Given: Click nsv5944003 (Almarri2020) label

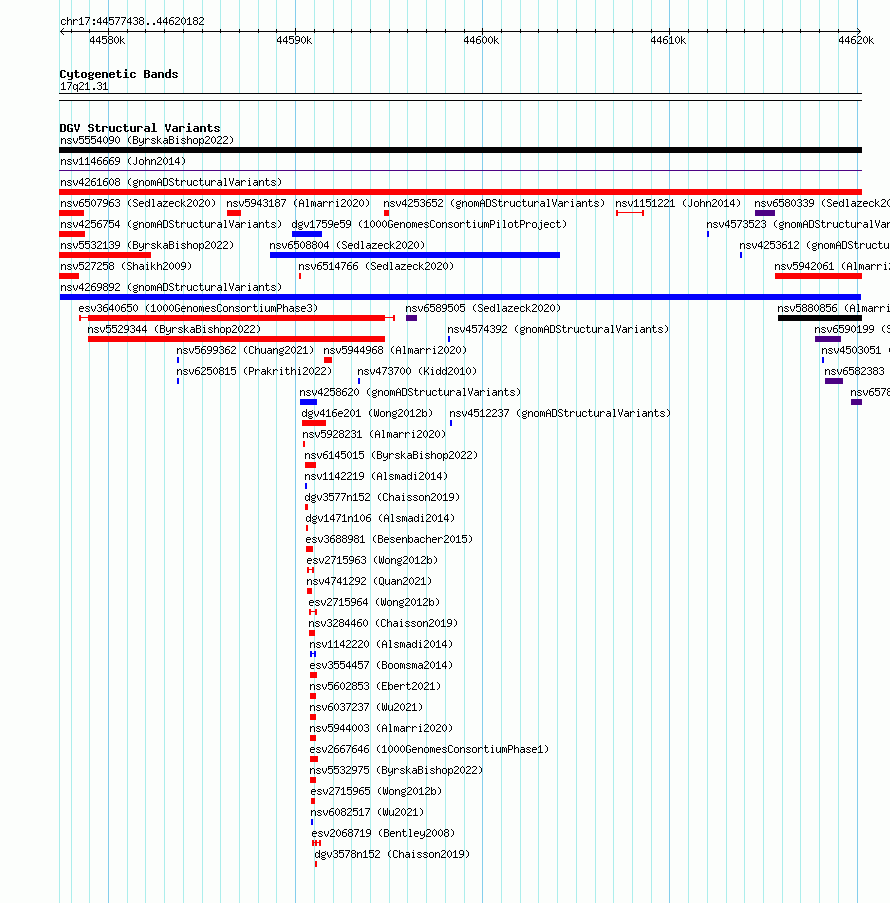Looking at the screenshot, I should click(381, 729).
